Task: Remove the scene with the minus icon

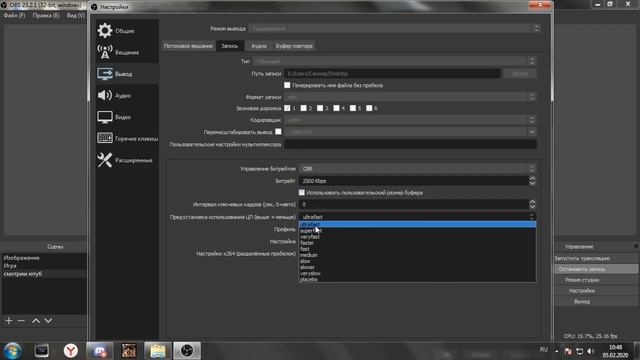Action: (x=21, y=321)
